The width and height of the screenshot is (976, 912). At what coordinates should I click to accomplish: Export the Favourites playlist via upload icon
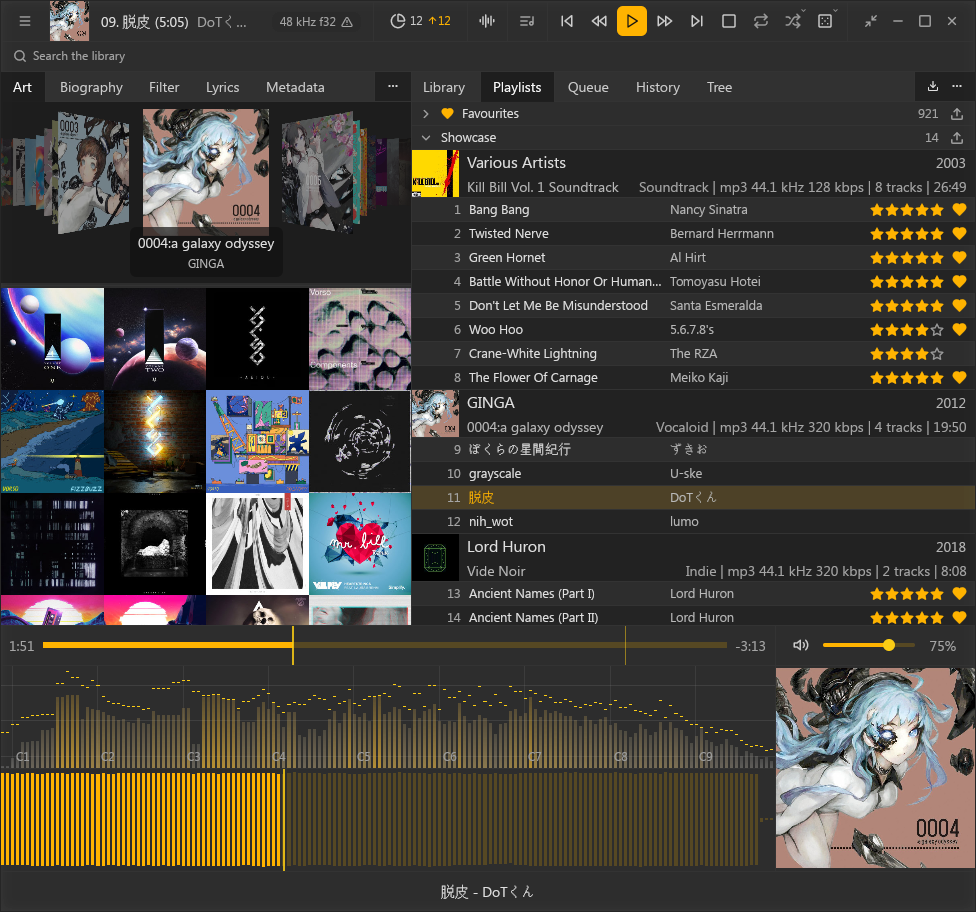coord(957,113)
